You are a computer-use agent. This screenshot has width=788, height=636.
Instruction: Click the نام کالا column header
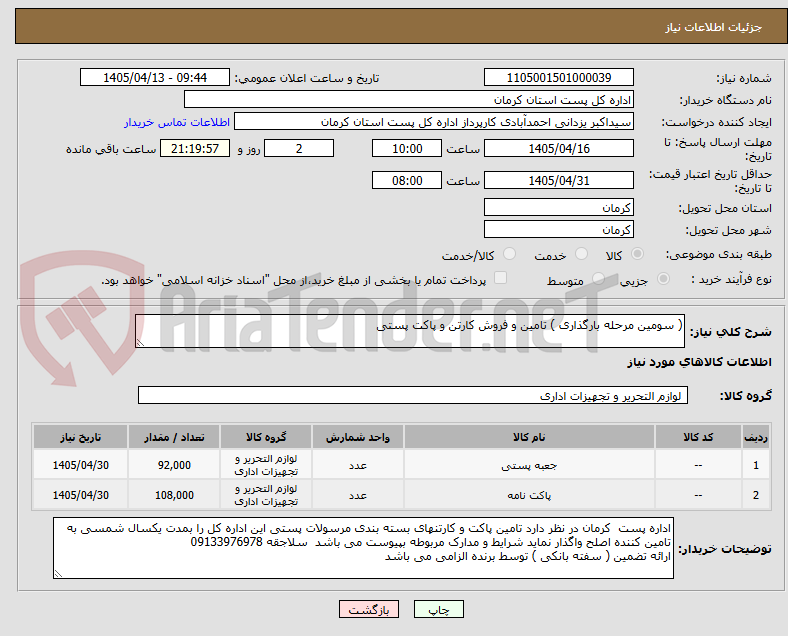pyautogui.click(x=529, y=437)
